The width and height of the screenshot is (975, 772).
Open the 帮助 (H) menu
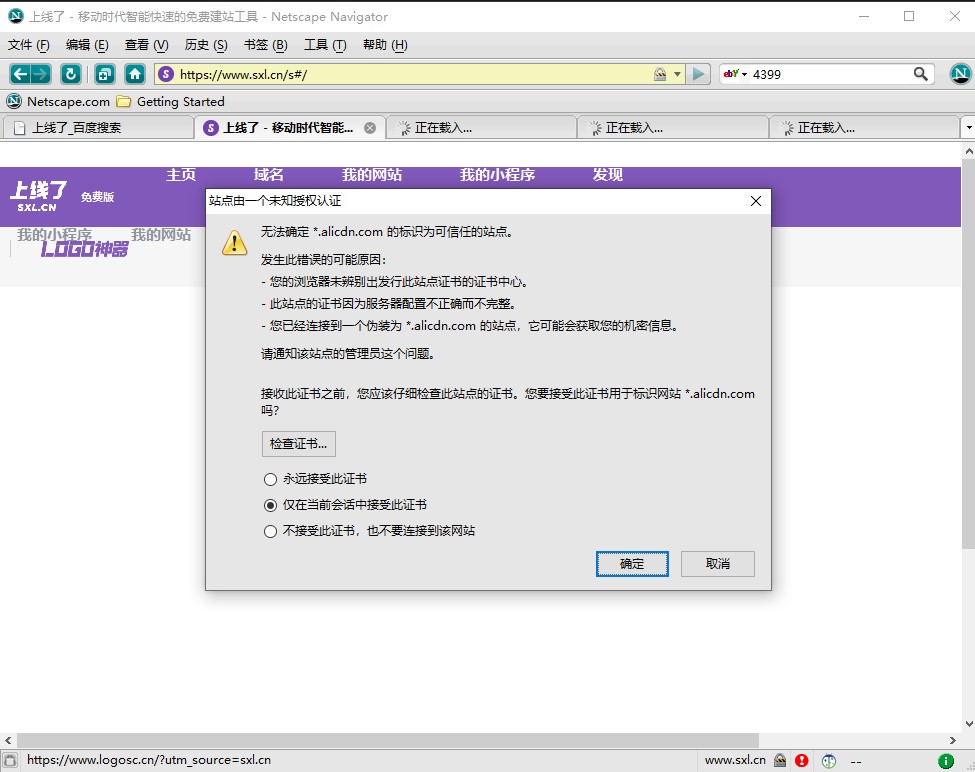pyautogui.click(x=385, y=45)
